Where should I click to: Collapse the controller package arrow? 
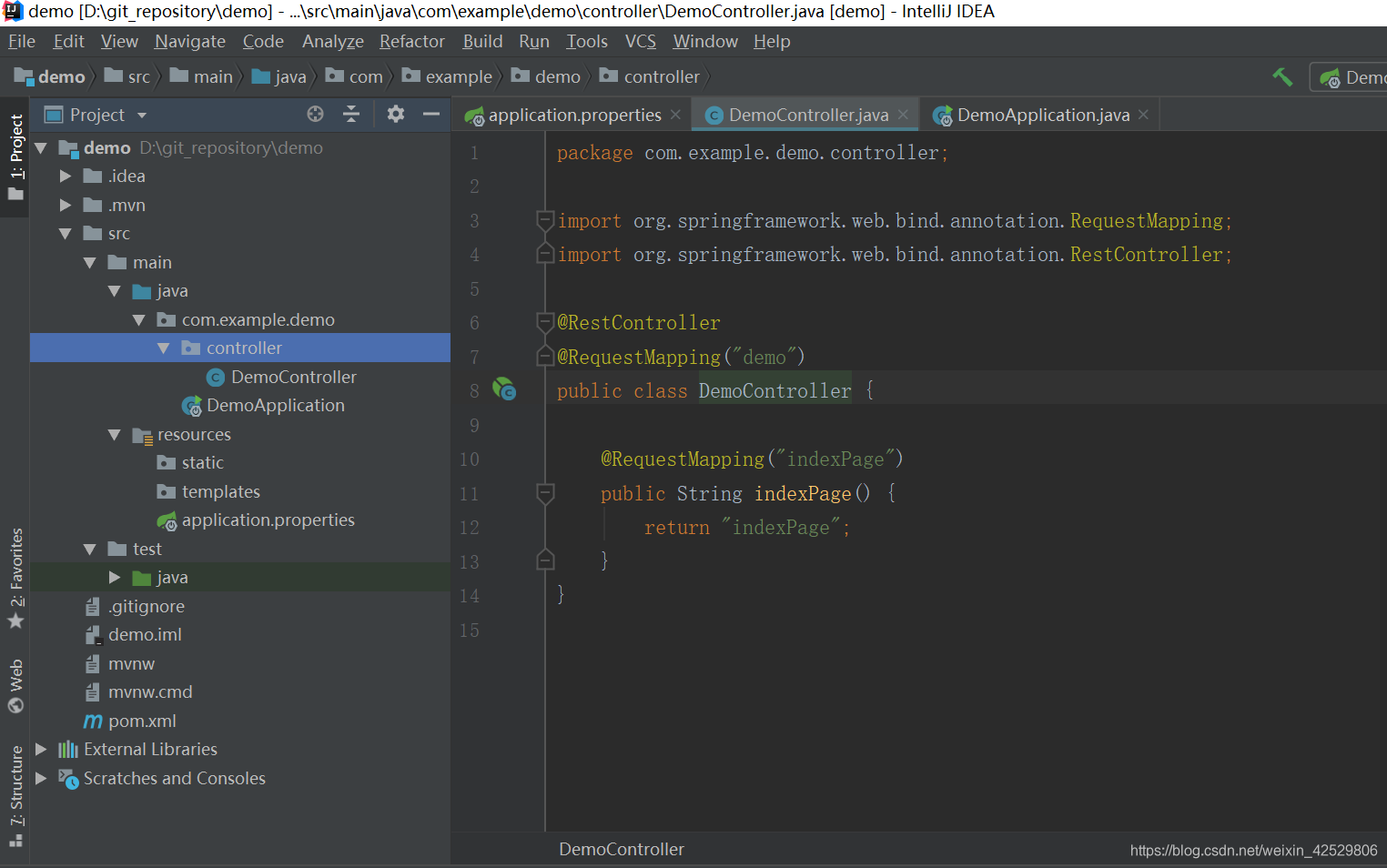pyautogui.click(x=164, y=348)
